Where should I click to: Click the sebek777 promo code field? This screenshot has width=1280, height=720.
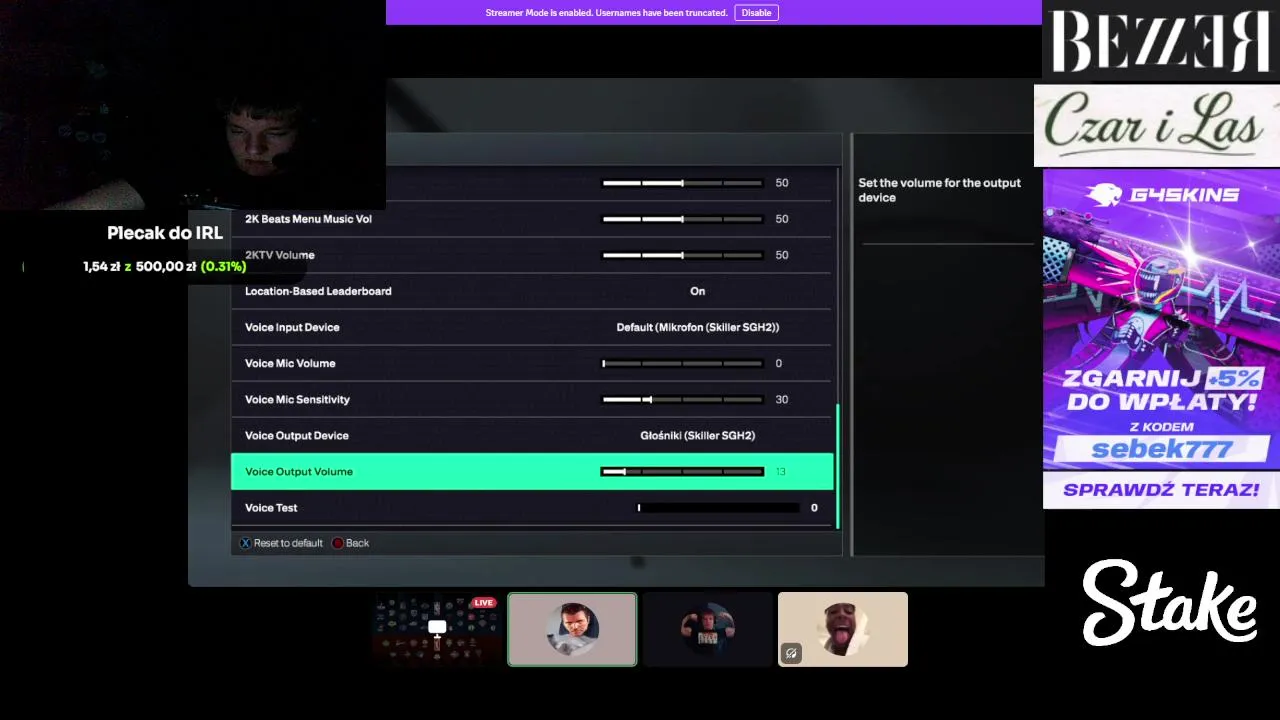coord(1161,449)
